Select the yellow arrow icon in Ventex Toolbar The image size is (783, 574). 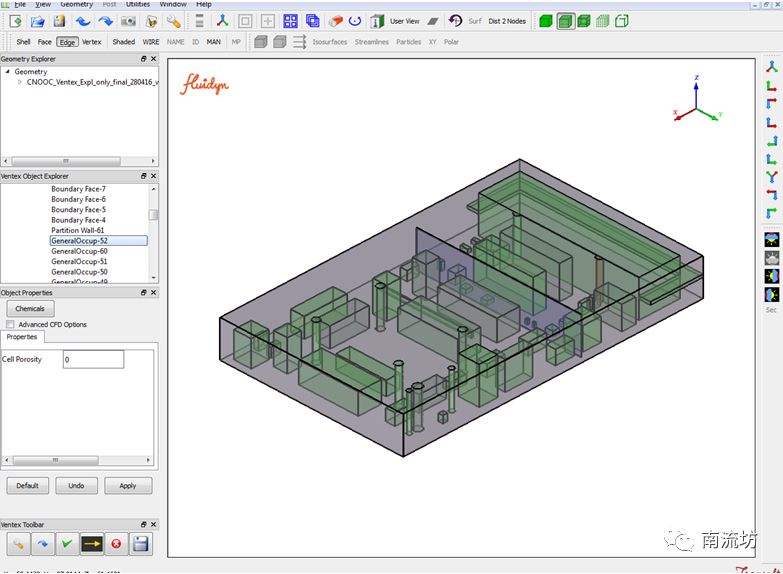pyautogui.click(x=92, y=544)
